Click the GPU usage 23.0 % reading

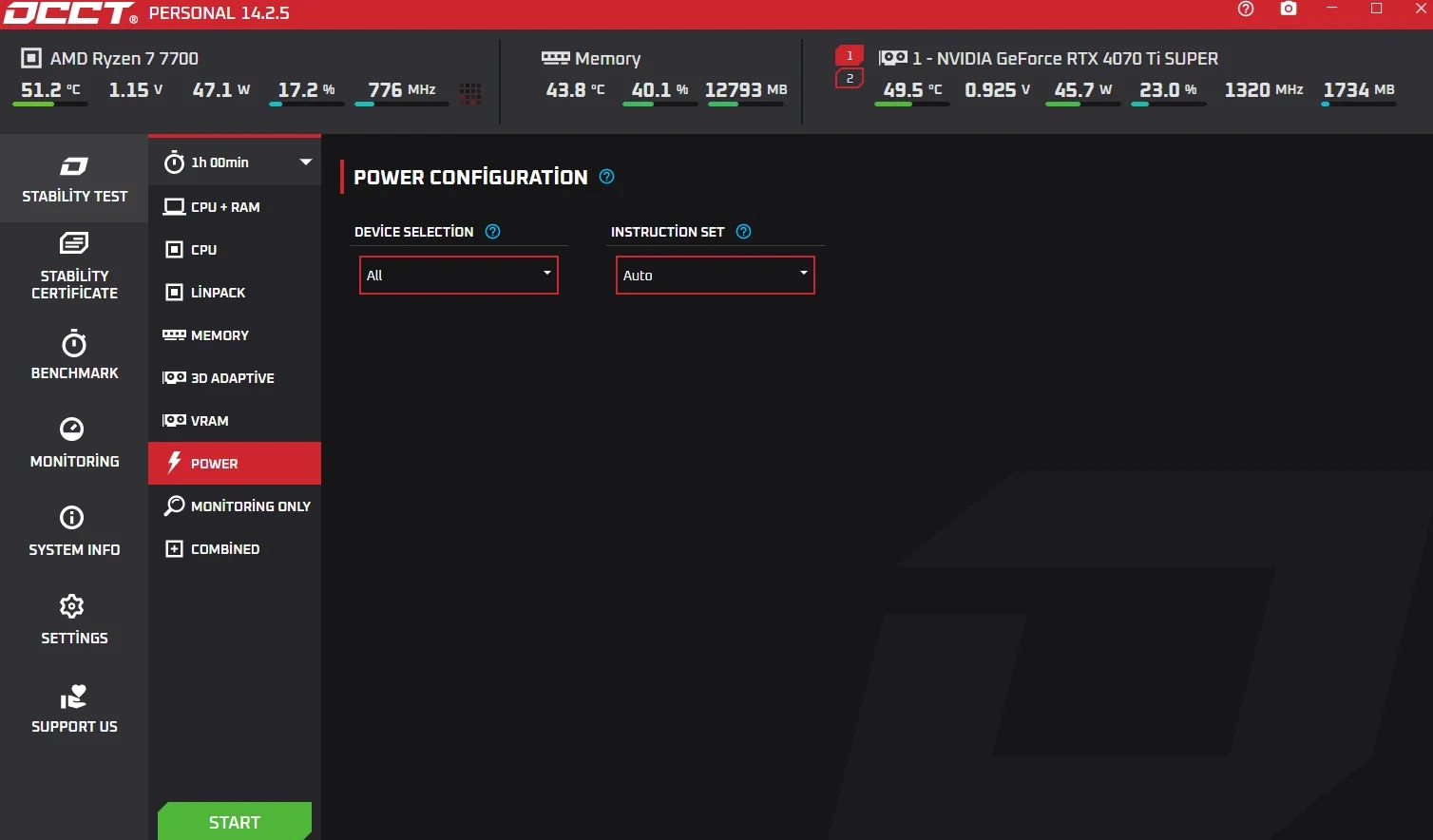[1168, 90]
